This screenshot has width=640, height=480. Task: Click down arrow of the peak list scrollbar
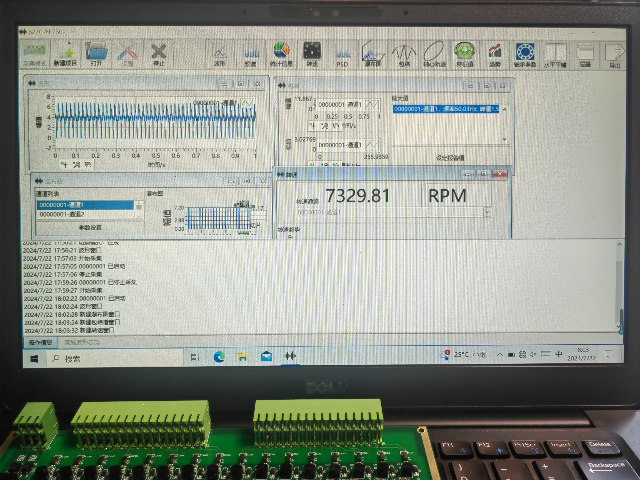click(505, 140)
